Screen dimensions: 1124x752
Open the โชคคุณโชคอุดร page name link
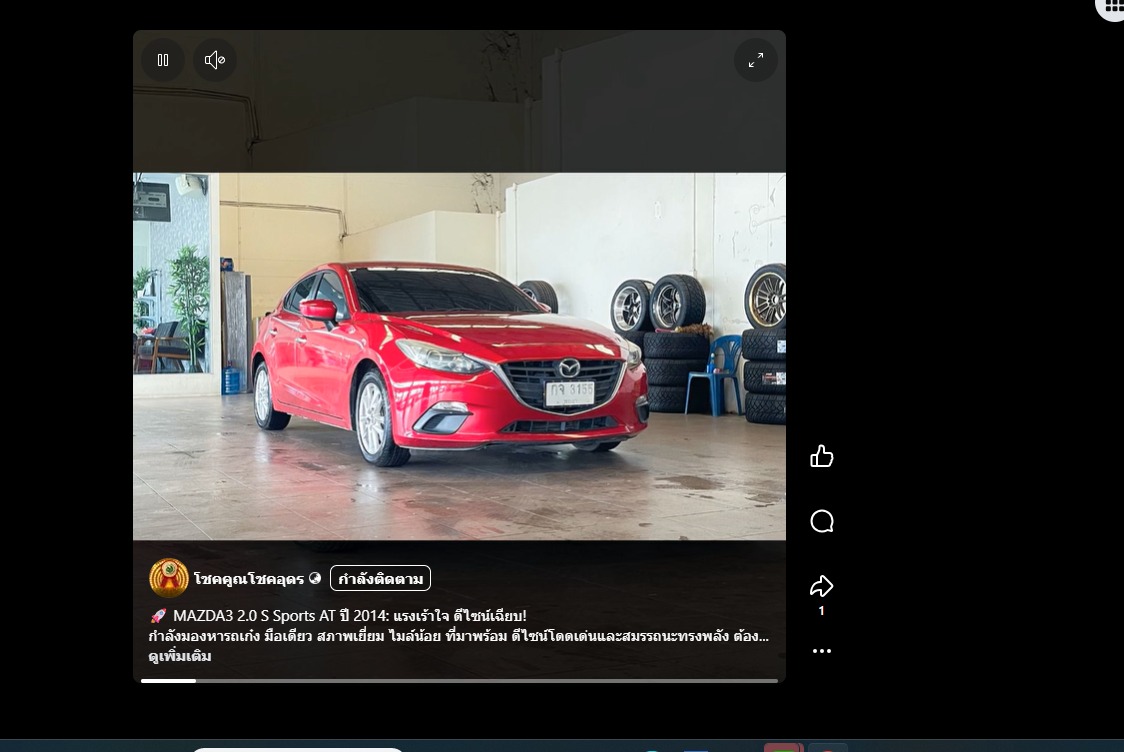[249, 578]
